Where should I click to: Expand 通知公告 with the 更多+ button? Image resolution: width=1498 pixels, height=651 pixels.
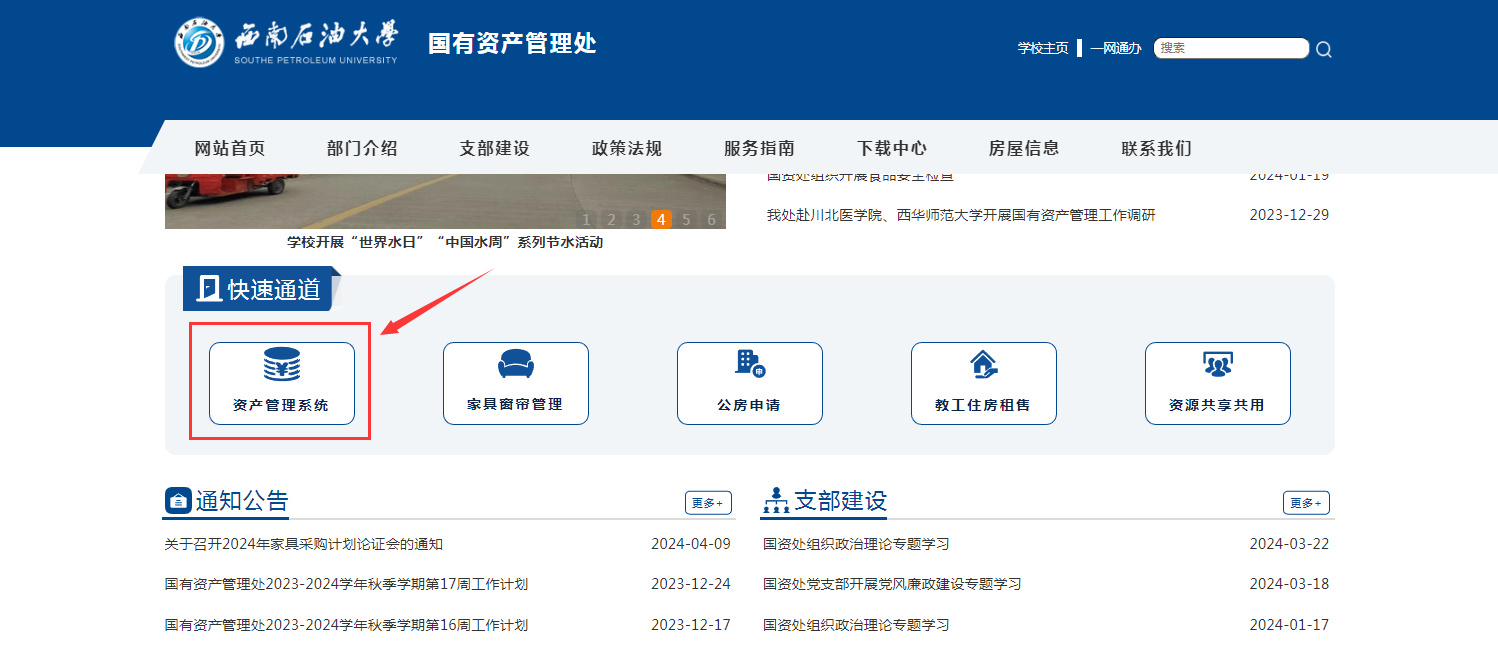click(x=708, y=503)
